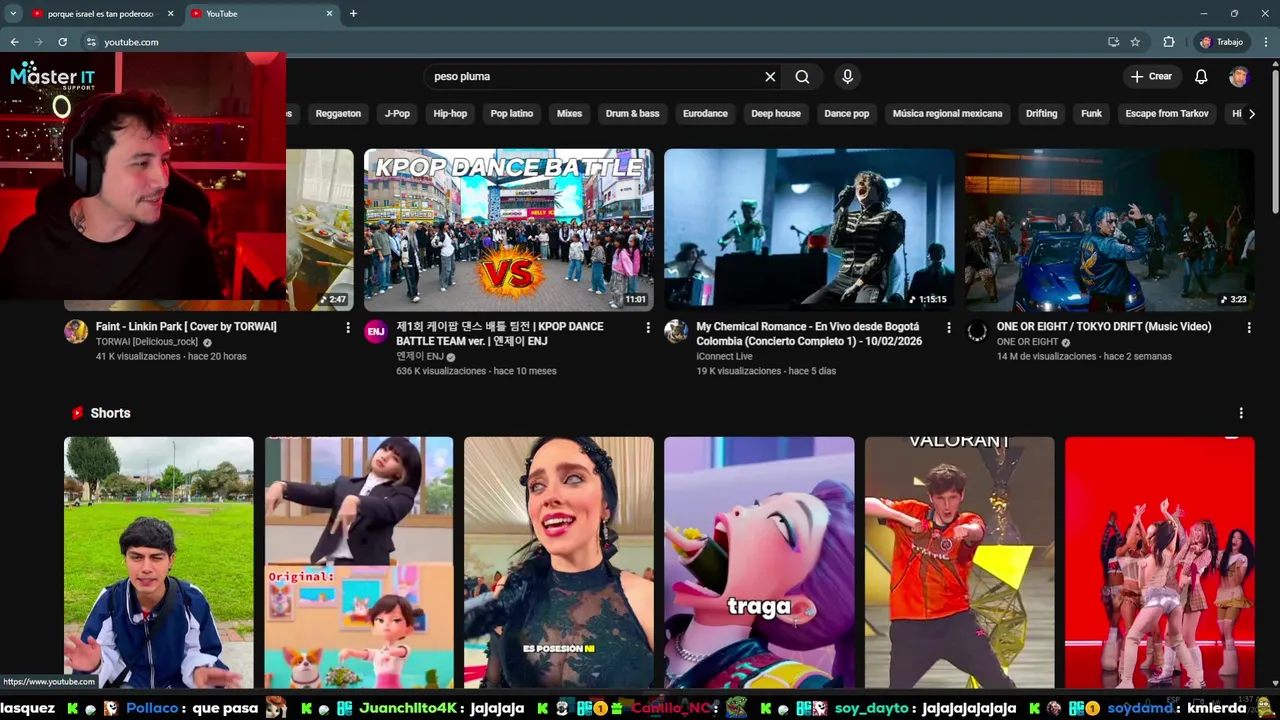Open the iConnect Live channel avatar
This screenshot has width=1280, height=720.
pos(676,332)
